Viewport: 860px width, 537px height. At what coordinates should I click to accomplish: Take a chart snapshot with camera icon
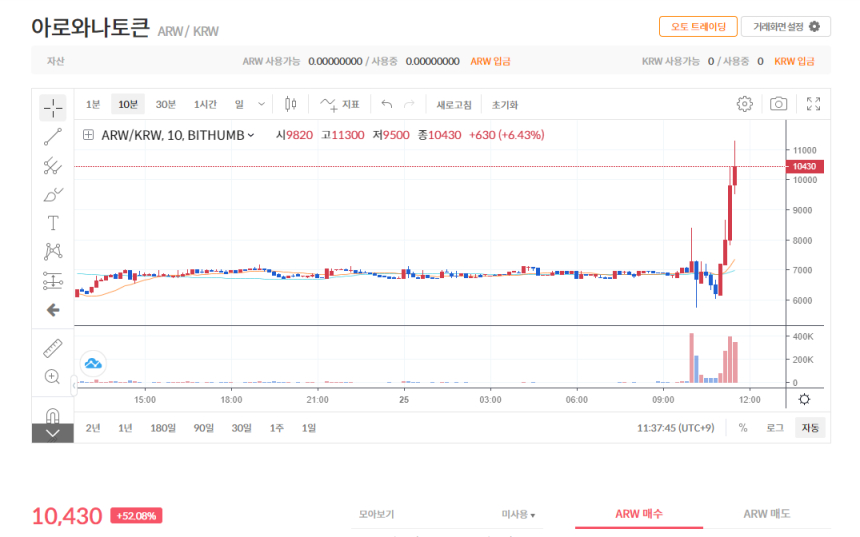pyautogui.click(x=778, y=104)
